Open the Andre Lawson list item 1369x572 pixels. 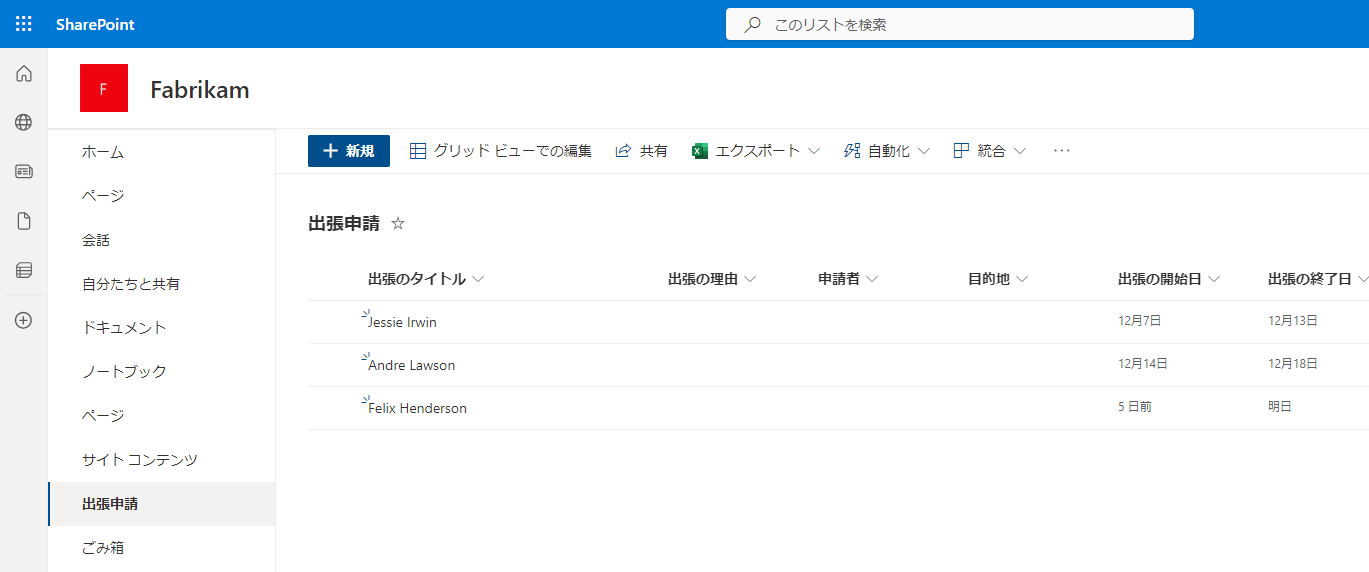pos(411,365)
